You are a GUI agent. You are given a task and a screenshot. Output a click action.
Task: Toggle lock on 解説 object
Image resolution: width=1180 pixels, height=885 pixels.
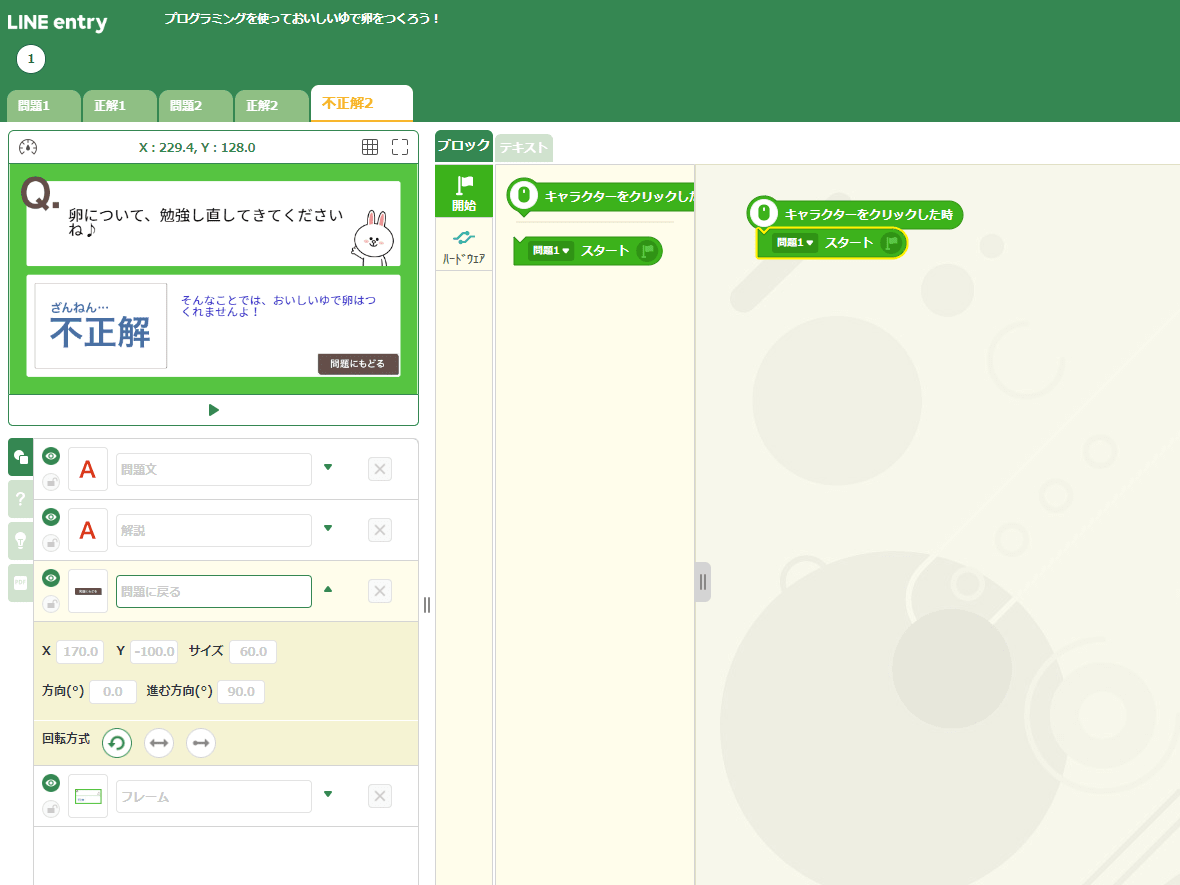[x=50, y=543]
